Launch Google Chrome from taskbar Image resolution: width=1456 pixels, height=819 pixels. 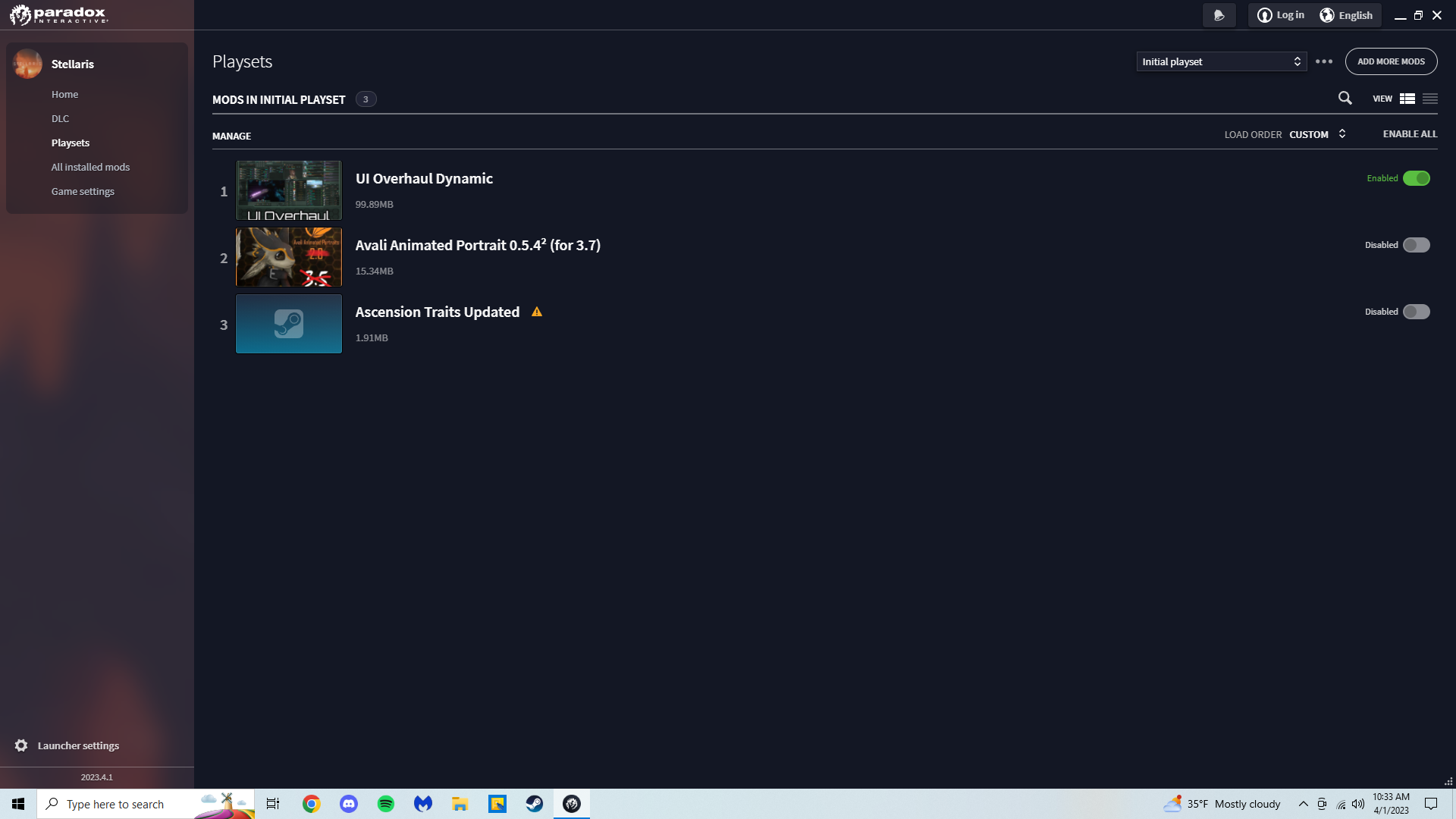pos(312,804)
